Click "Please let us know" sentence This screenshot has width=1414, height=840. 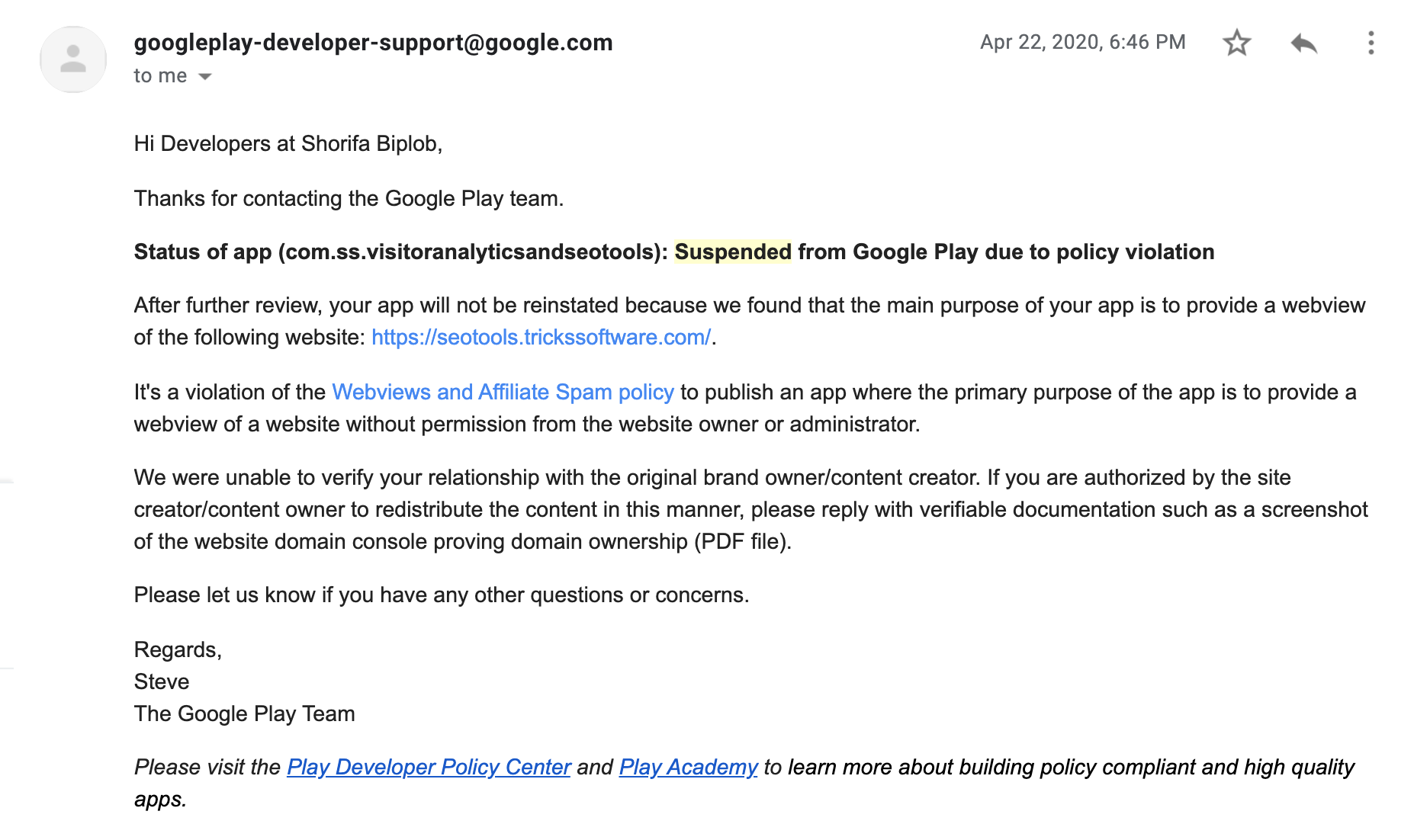(x=442, y=595)
